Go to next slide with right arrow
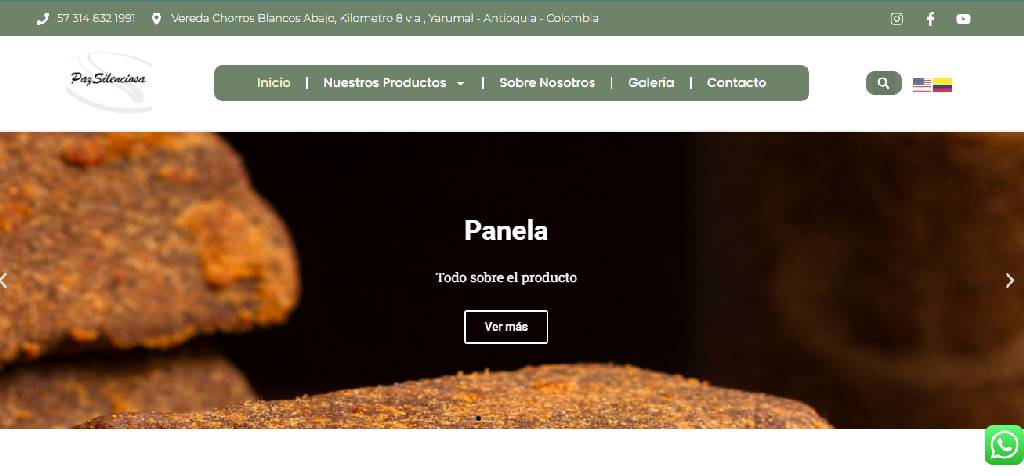 [1010, 280]
